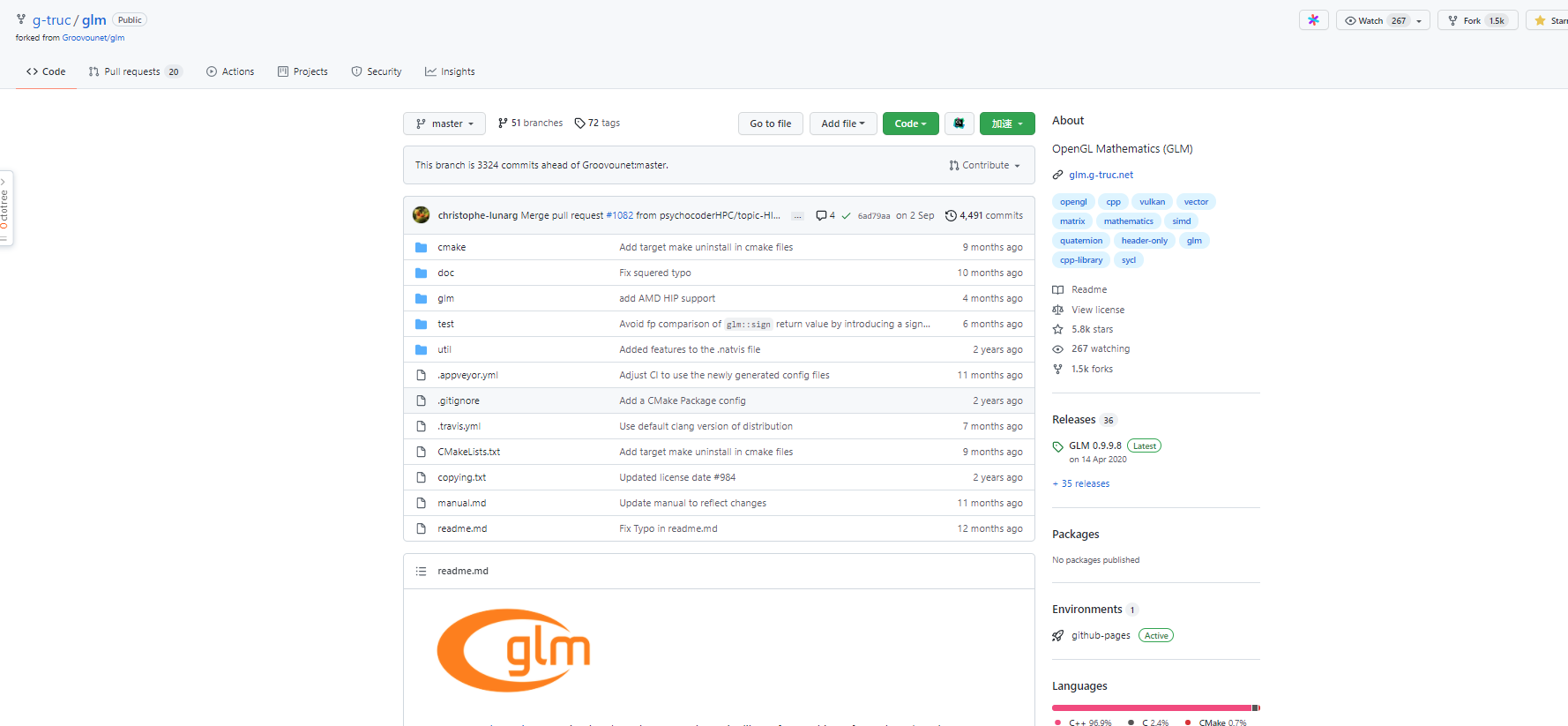Screen dimensions: 1568x726
Task: Click the C++ language bar segment
Action: coord(1152,707)
